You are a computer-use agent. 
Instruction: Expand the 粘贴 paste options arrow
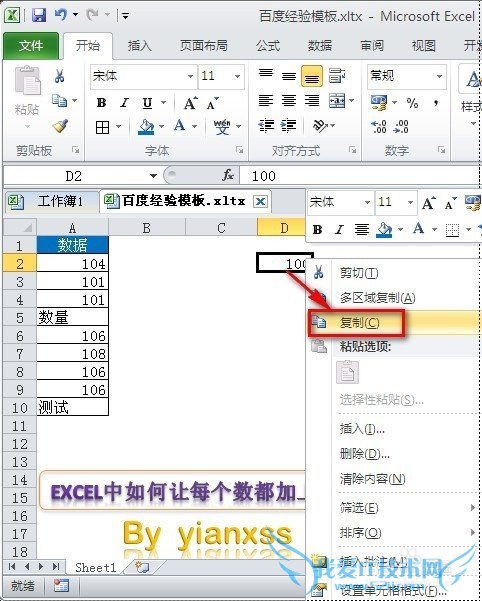point(27,126)
